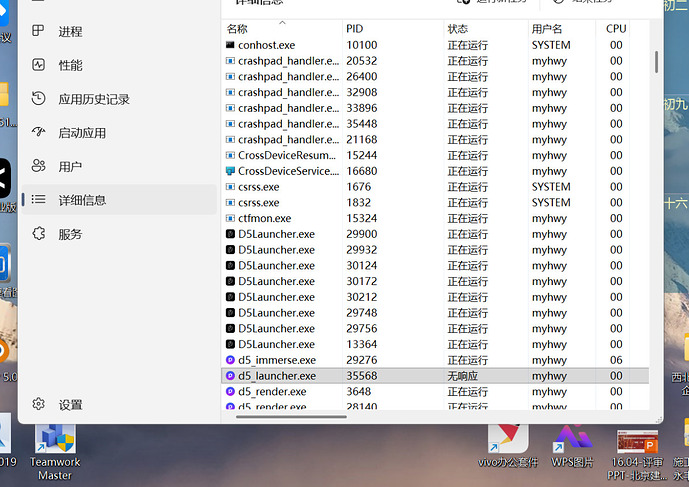Screen dimensions: 689x487
Task: Click the 应用历史记录 clock icon
Action: click(38, 98)
